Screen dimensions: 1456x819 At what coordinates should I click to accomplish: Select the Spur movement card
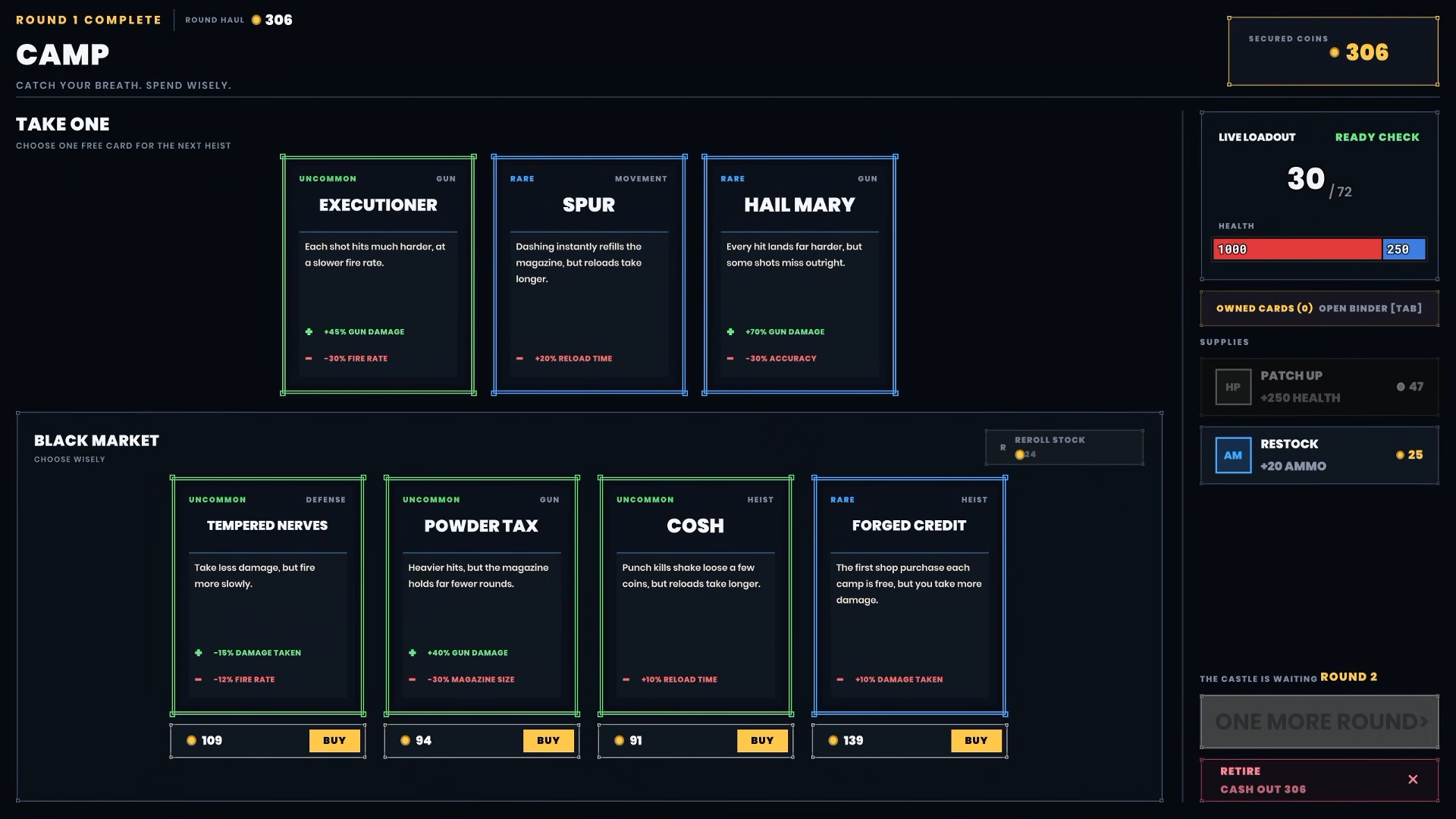[589, 275]
